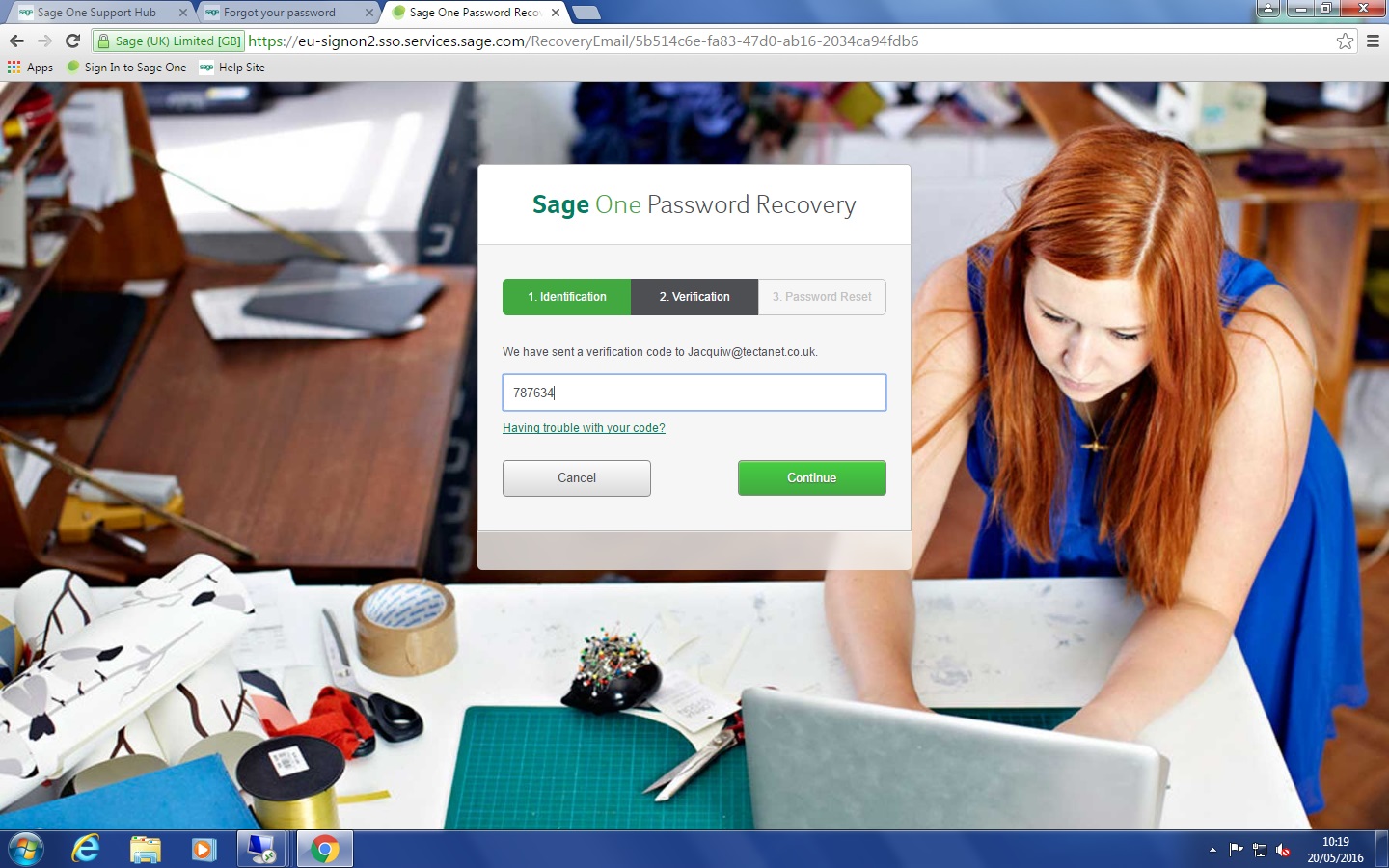Open the Windows Start menu
1389x868 pixels.
point(25,850)
